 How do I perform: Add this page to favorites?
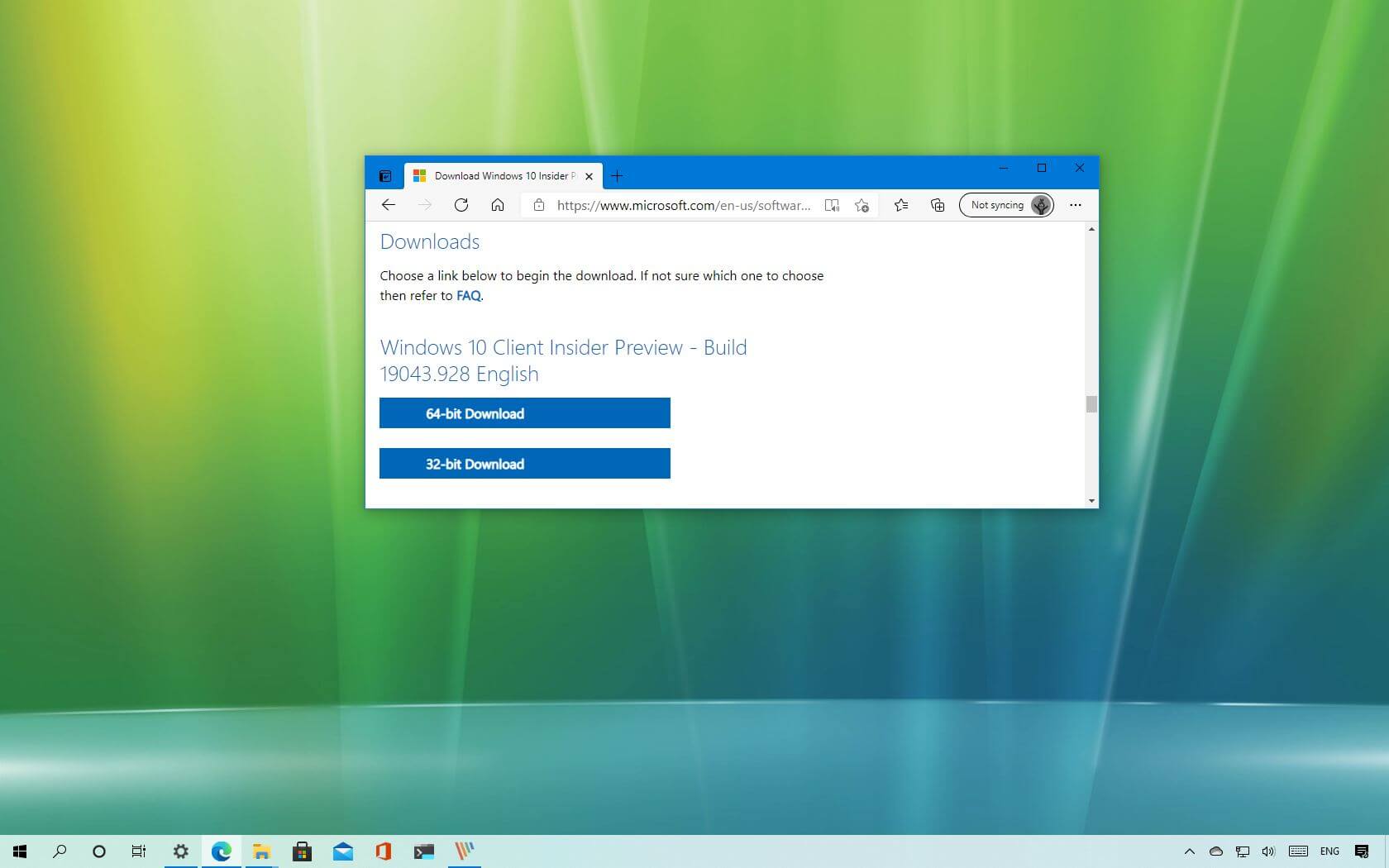pos(862,205)
